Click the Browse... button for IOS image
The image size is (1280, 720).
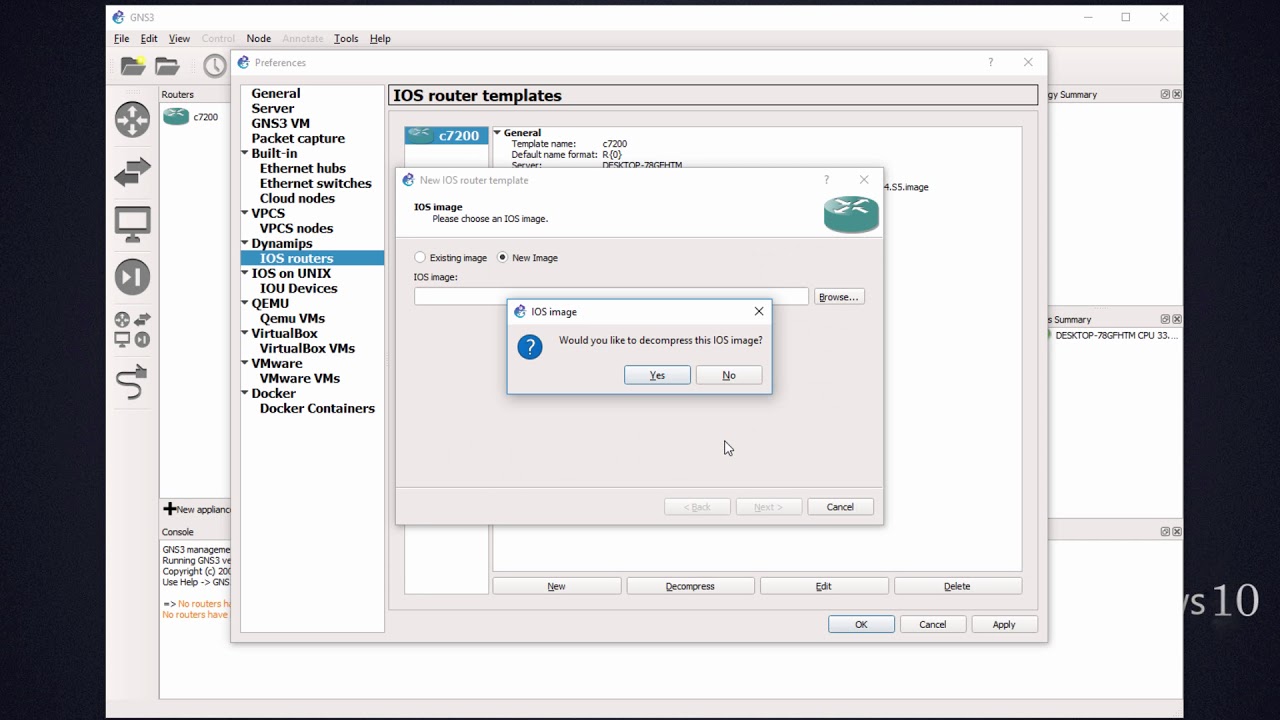tap(839, 297)
